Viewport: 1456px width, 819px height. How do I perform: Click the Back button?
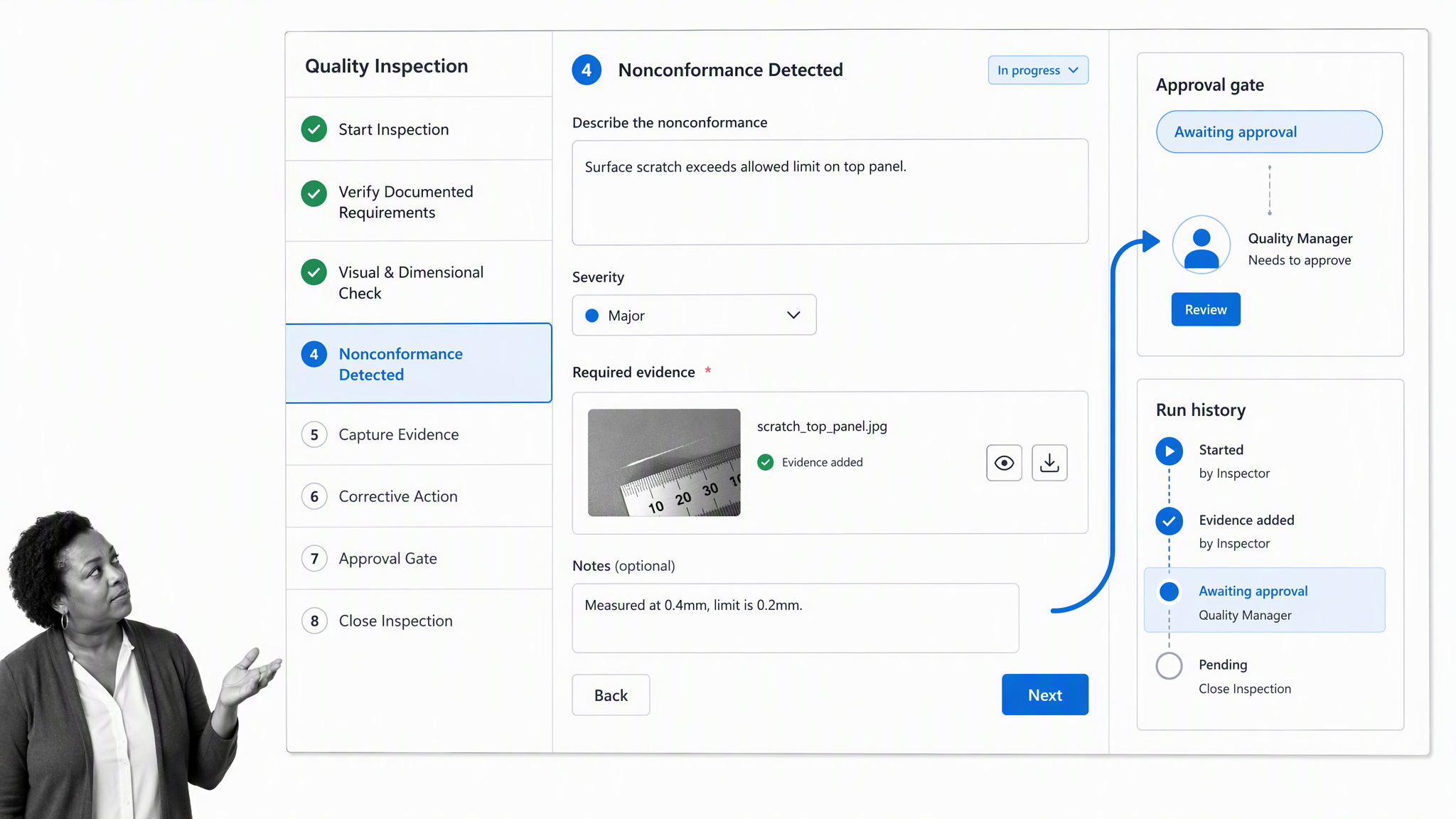point(611,695)
